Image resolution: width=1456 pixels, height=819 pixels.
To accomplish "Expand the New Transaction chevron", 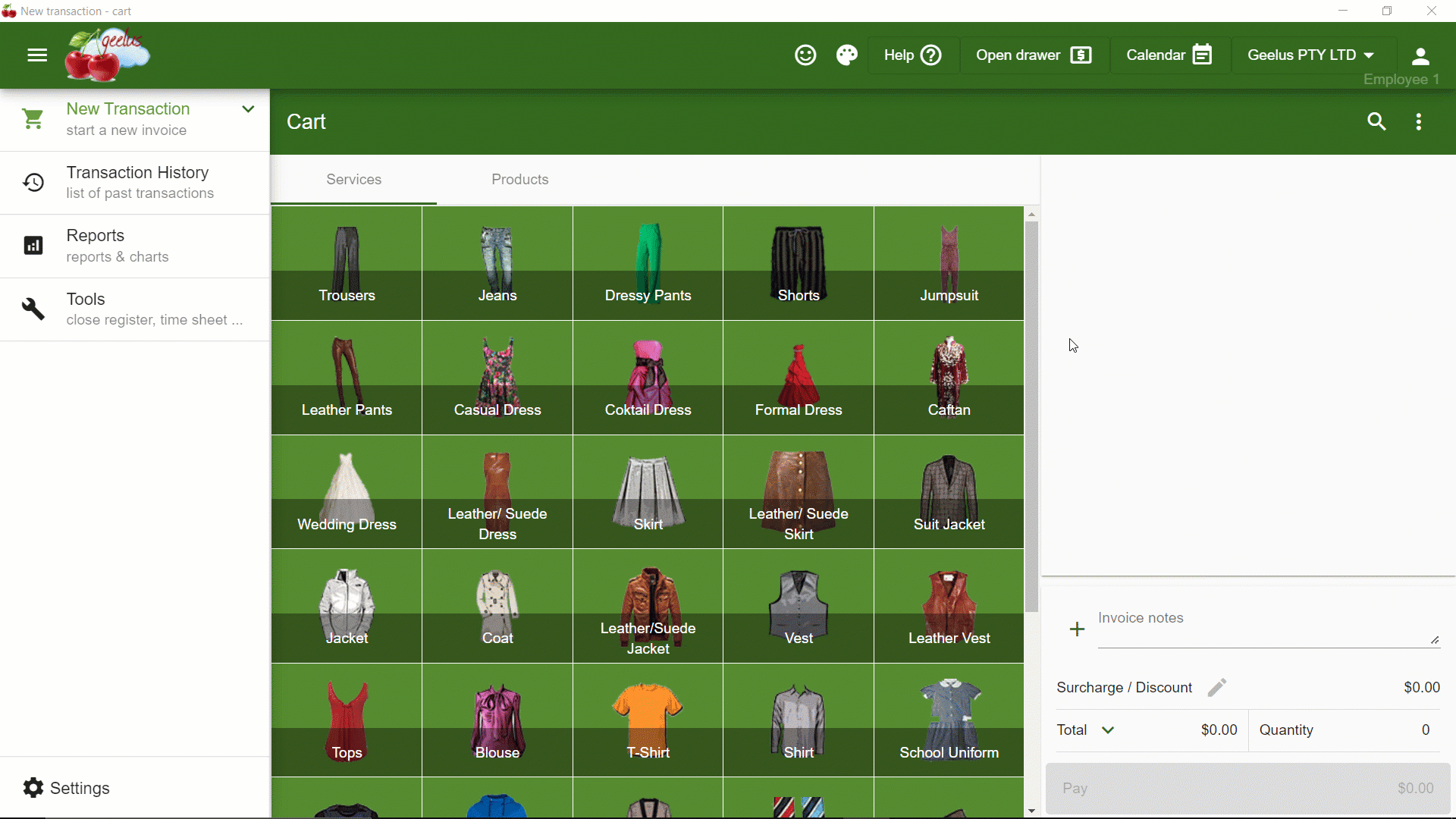I will pyautogui.click(x=248, y=109).
